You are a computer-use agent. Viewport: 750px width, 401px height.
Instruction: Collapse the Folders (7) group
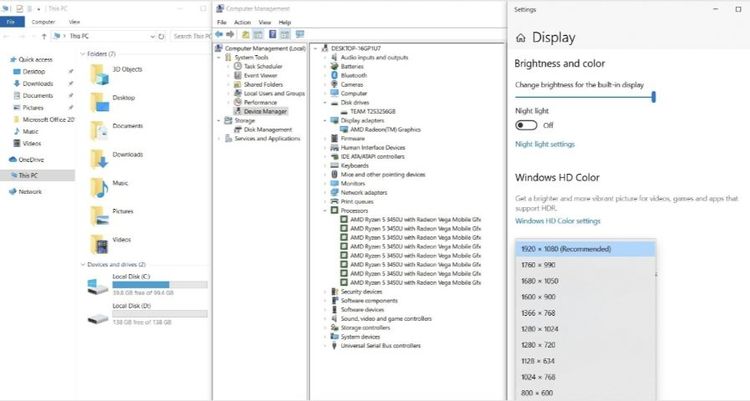coord(83,54)
